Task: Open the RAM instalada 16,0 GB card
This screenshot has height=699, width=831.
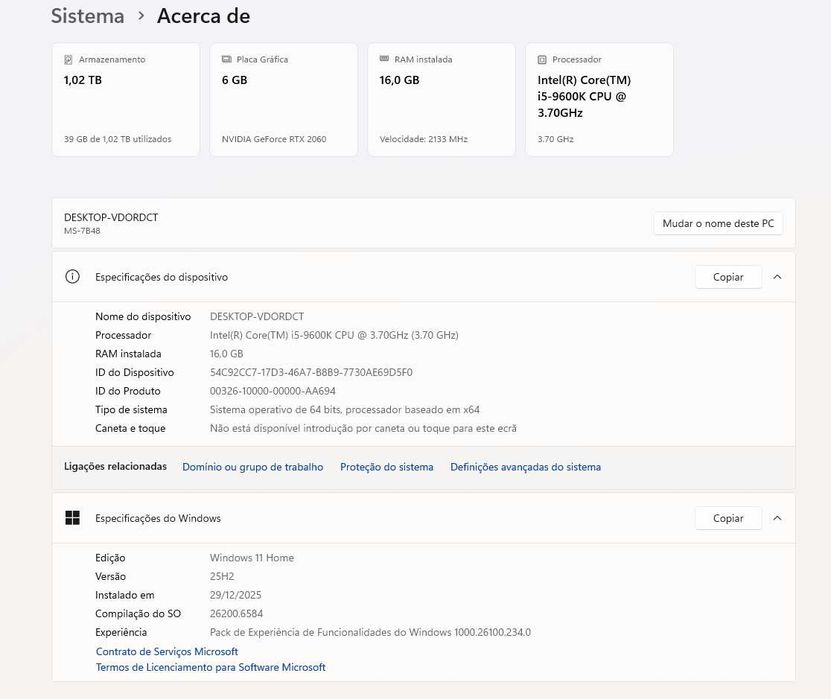Action: tap(441, 99)
